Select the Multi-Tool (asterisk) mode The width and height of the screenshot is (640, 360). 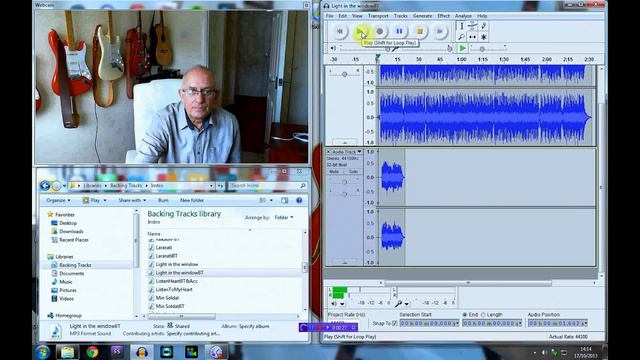pos(483,37)
